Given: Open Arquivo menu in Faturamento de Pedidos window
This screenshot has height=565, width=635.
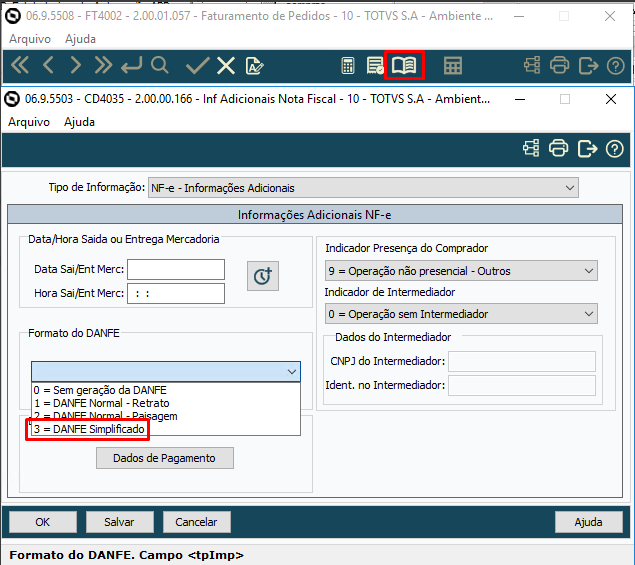Looking at the screenshot, I should tap(30, 39).
